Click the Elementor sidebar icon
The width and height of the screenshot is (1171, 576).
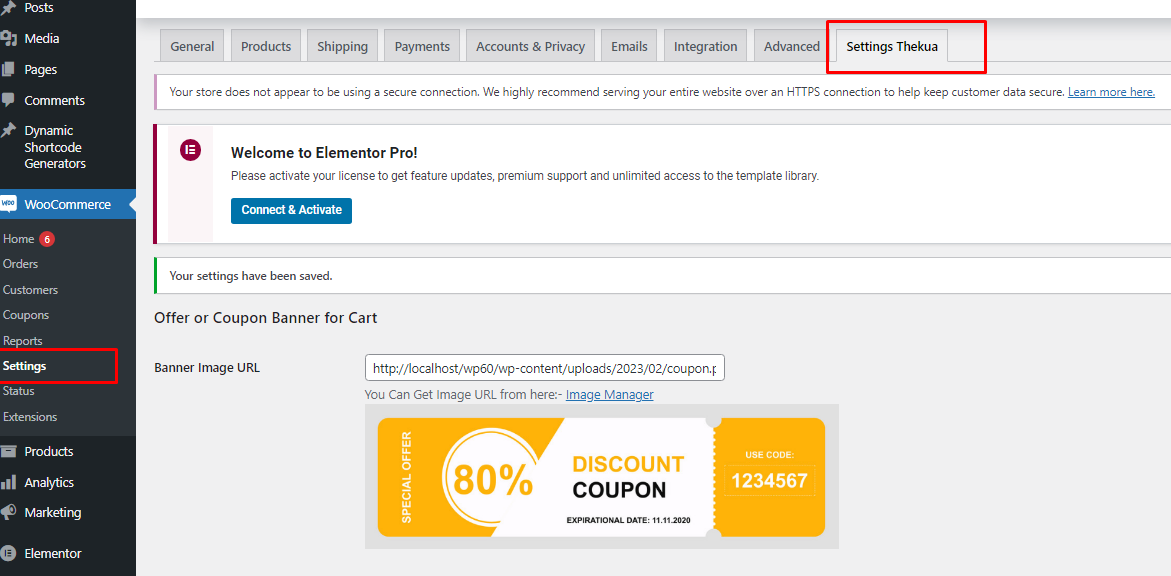[8, 554]
